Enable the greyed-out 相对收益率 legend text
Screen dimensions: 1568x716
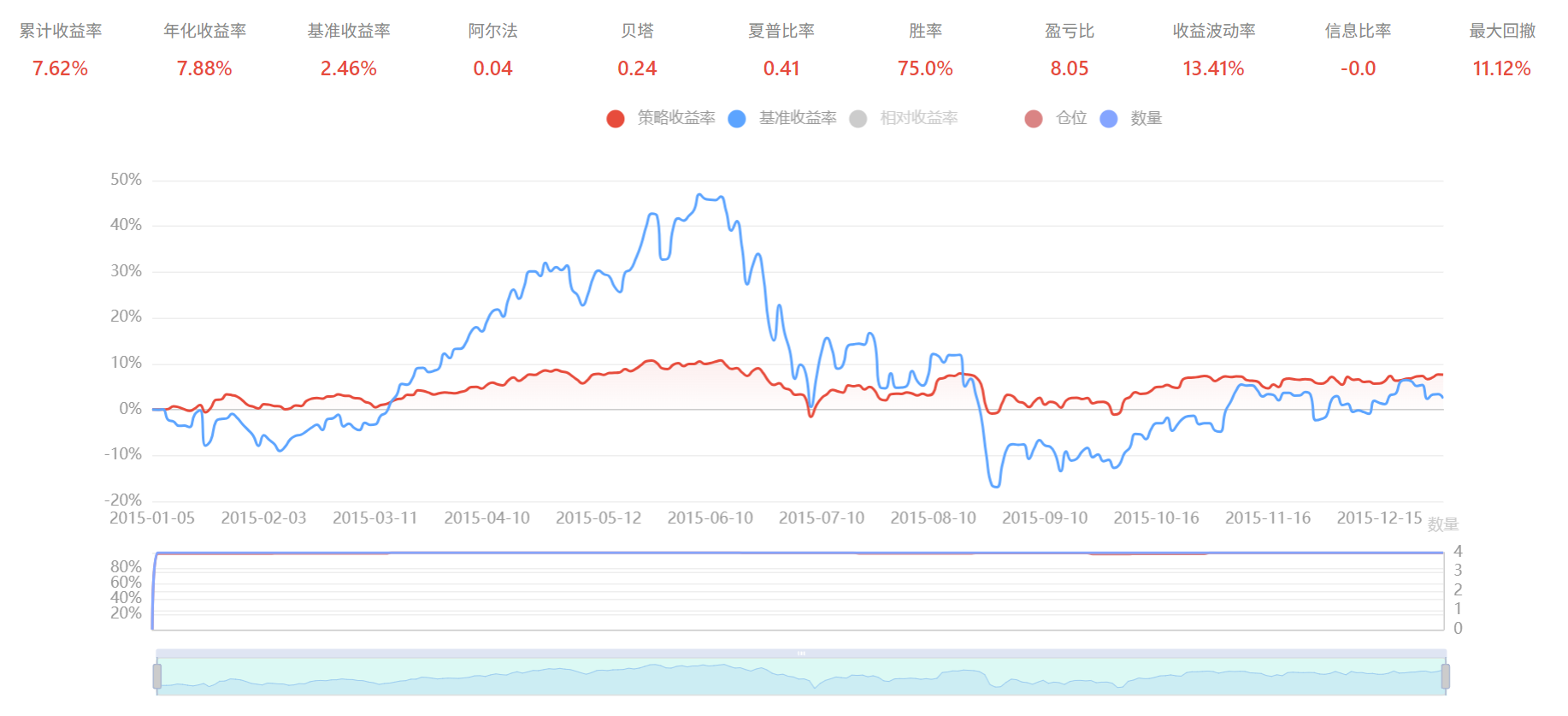pyautogui.click(x=918, y=118)
